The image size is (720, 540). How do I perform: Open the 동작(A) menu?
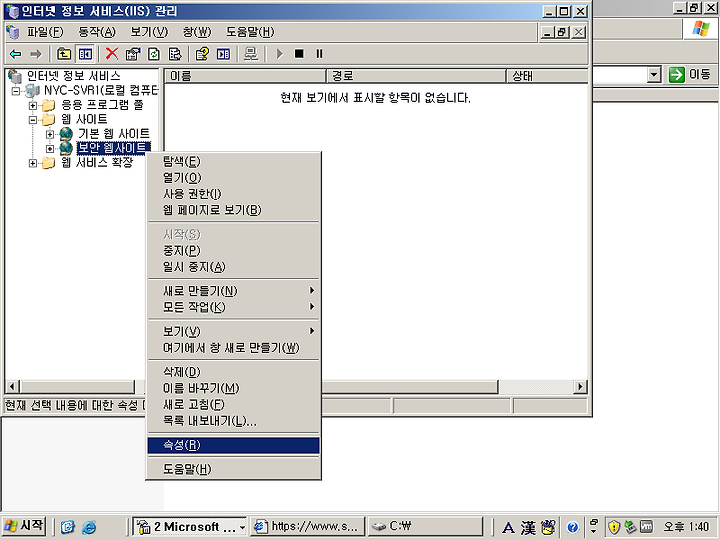pyautogui.click(x=97, y=32)
